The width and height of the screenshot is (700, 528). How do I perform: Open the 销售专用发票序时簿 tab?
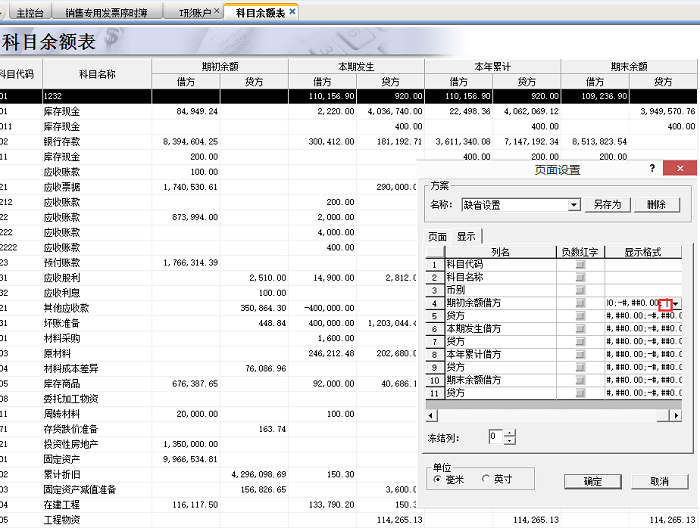(x=105, y=12)
